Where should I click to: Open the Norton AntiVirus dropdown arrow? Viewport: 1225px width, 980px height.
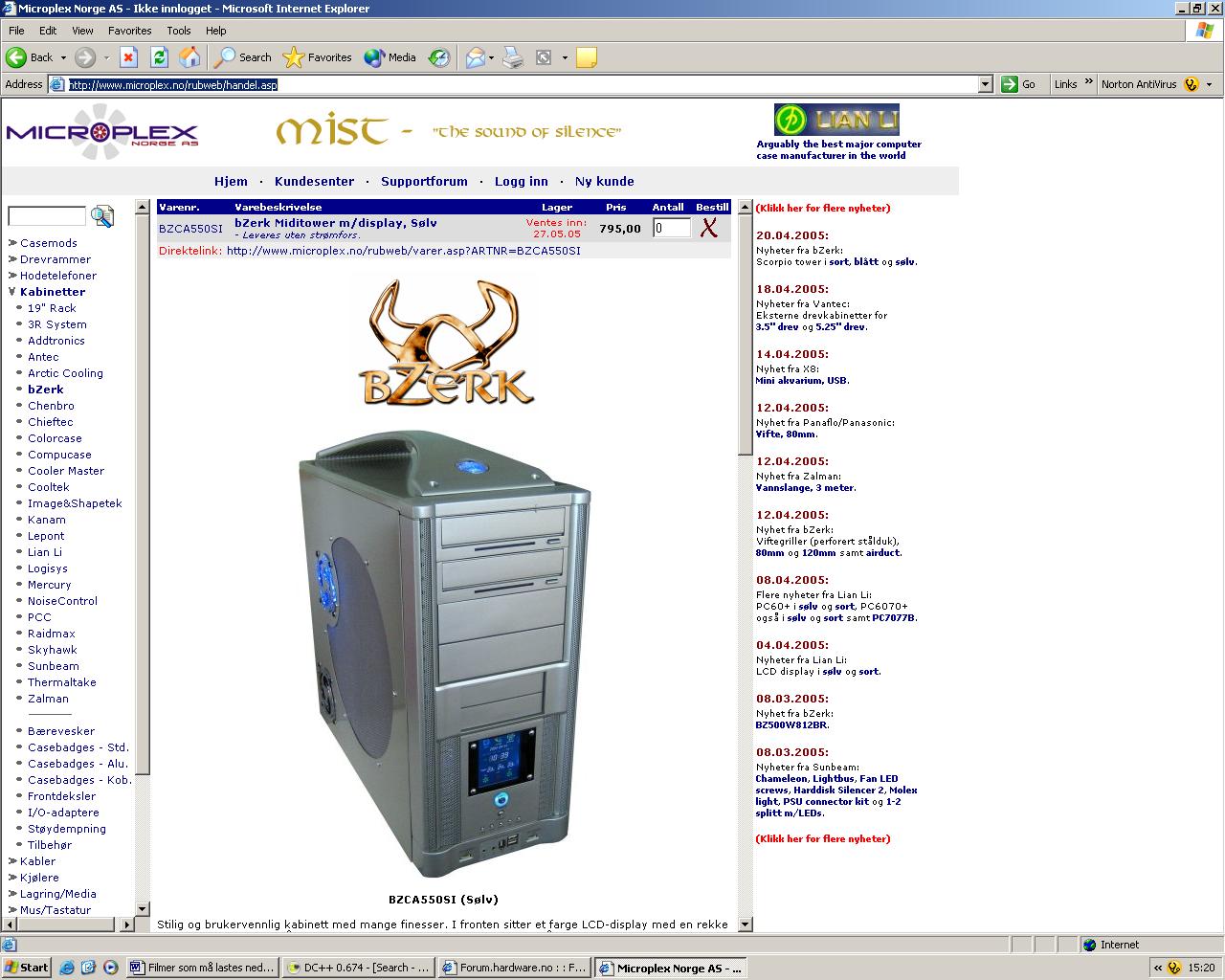click(1209, 84)
